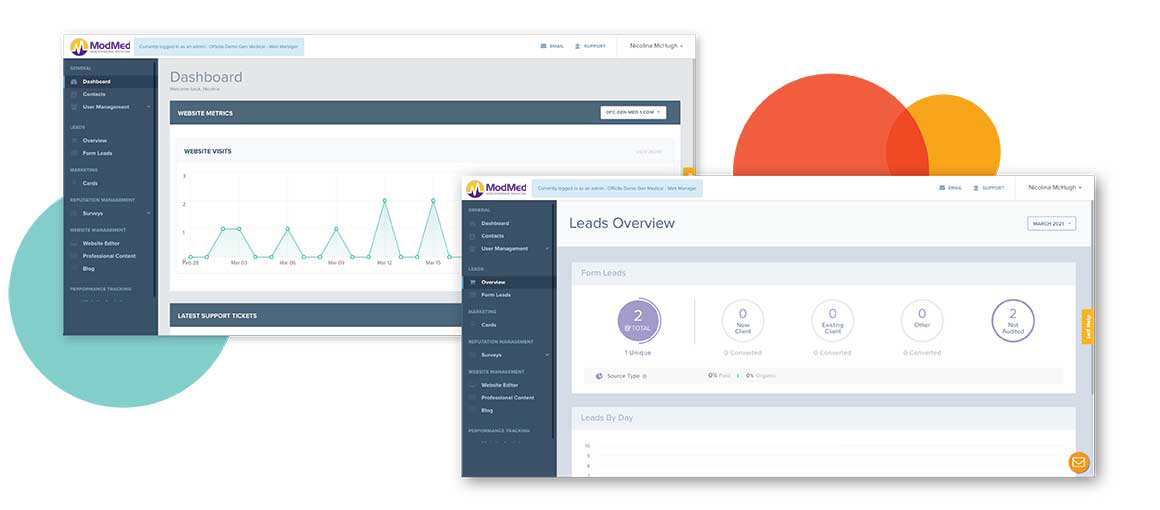The width and height of the screenshot is (1160, 510).
Task: Open the website selector dropdown in Website Metrics
Action: click(633, 113)
